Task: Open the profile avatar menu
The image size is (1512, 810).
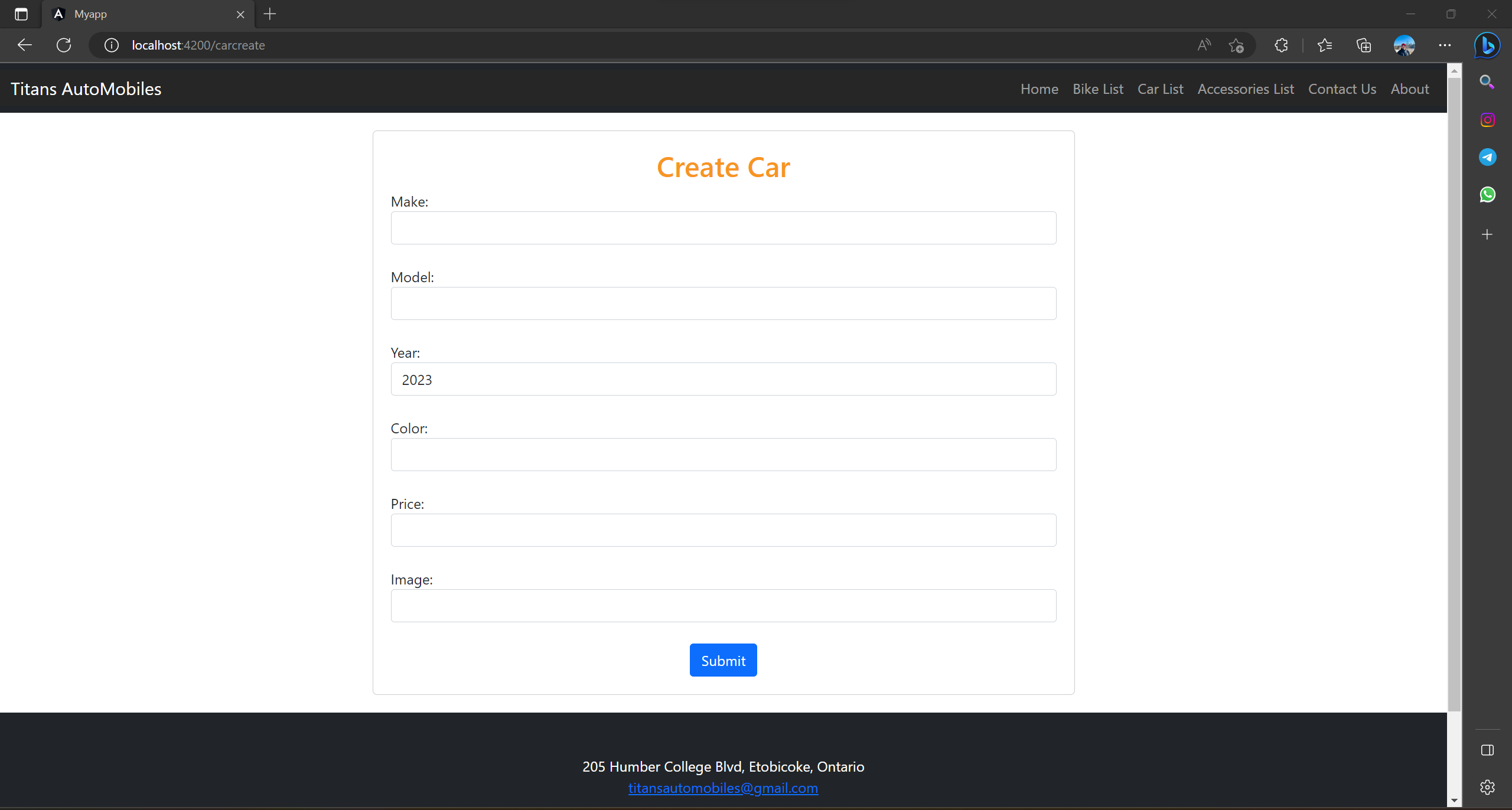Action: click(x=1404, y=45)
